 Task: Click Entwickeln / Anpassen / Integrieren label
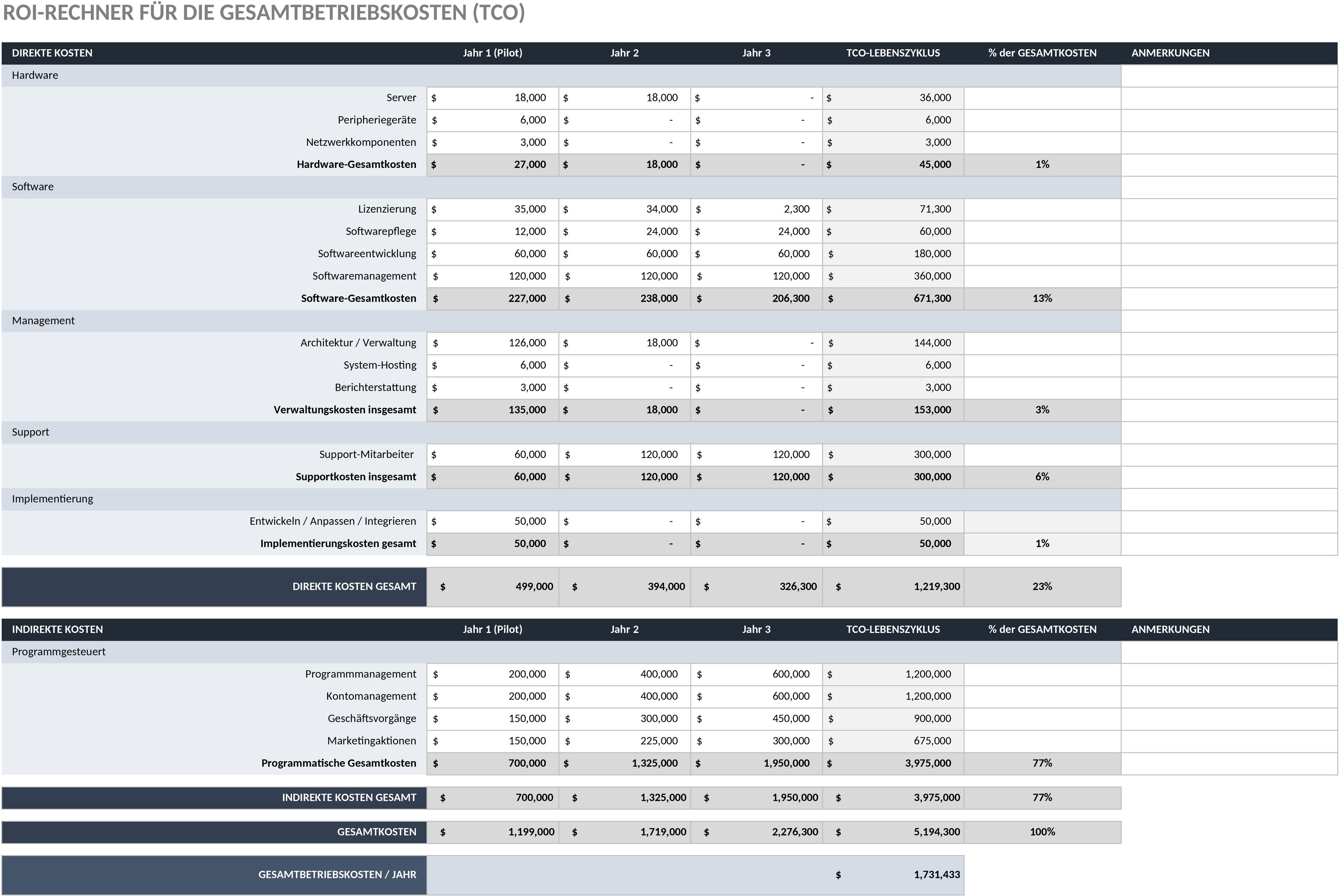[333, 521]
